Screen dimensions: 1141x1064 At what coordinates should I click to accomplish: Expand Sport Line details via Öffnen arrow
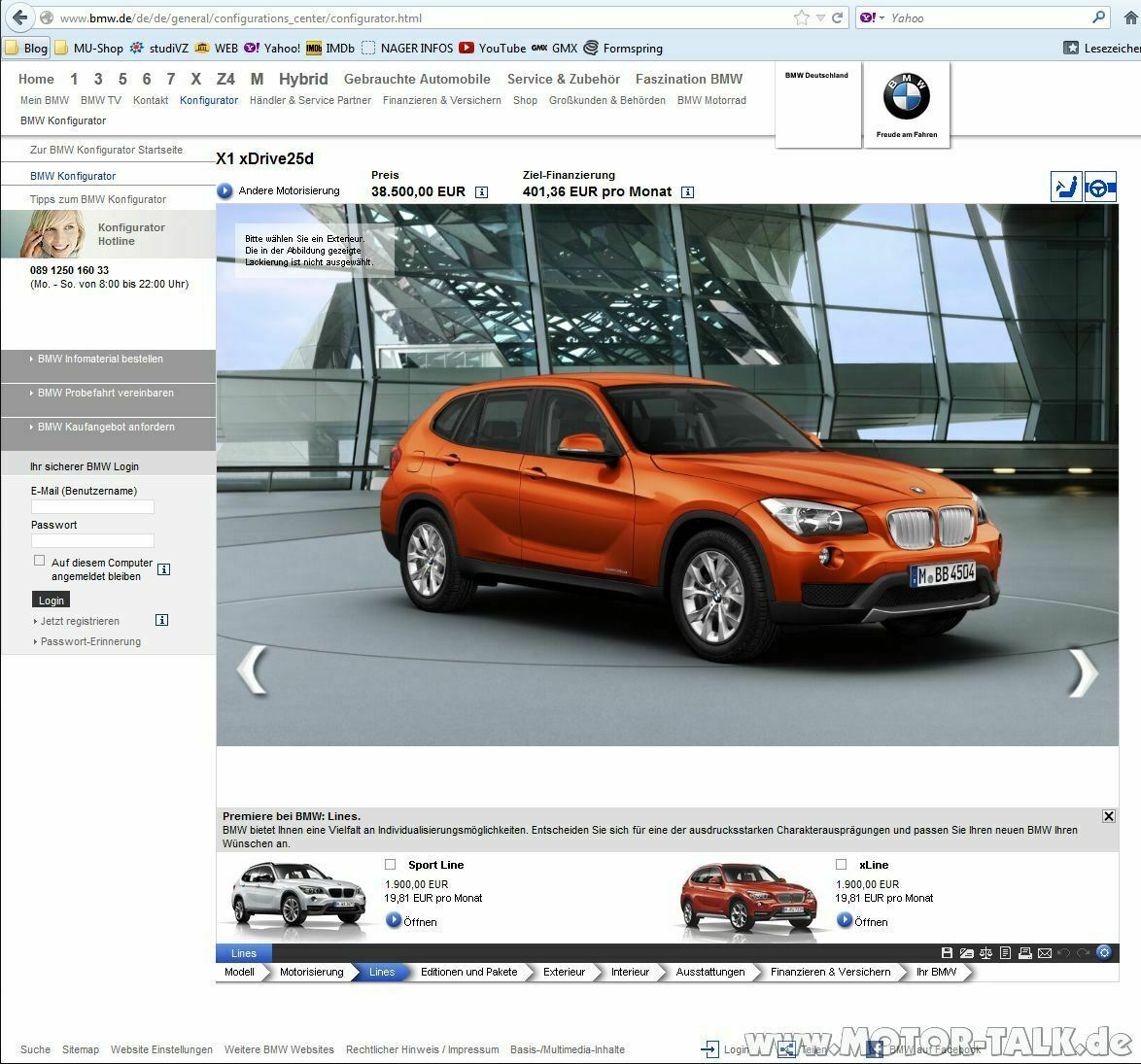click(394, 920)
